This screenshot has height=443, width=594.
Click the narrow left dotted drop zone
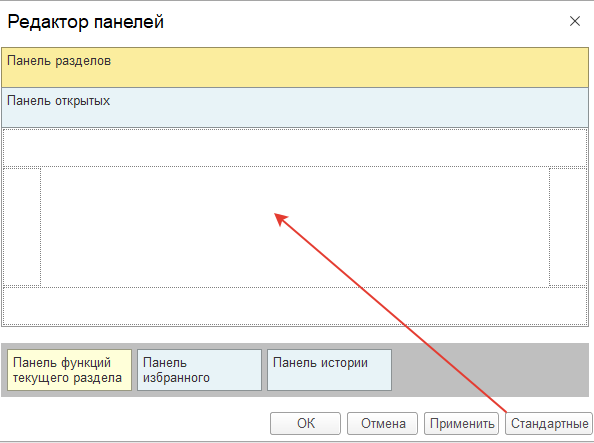point(22,227)
